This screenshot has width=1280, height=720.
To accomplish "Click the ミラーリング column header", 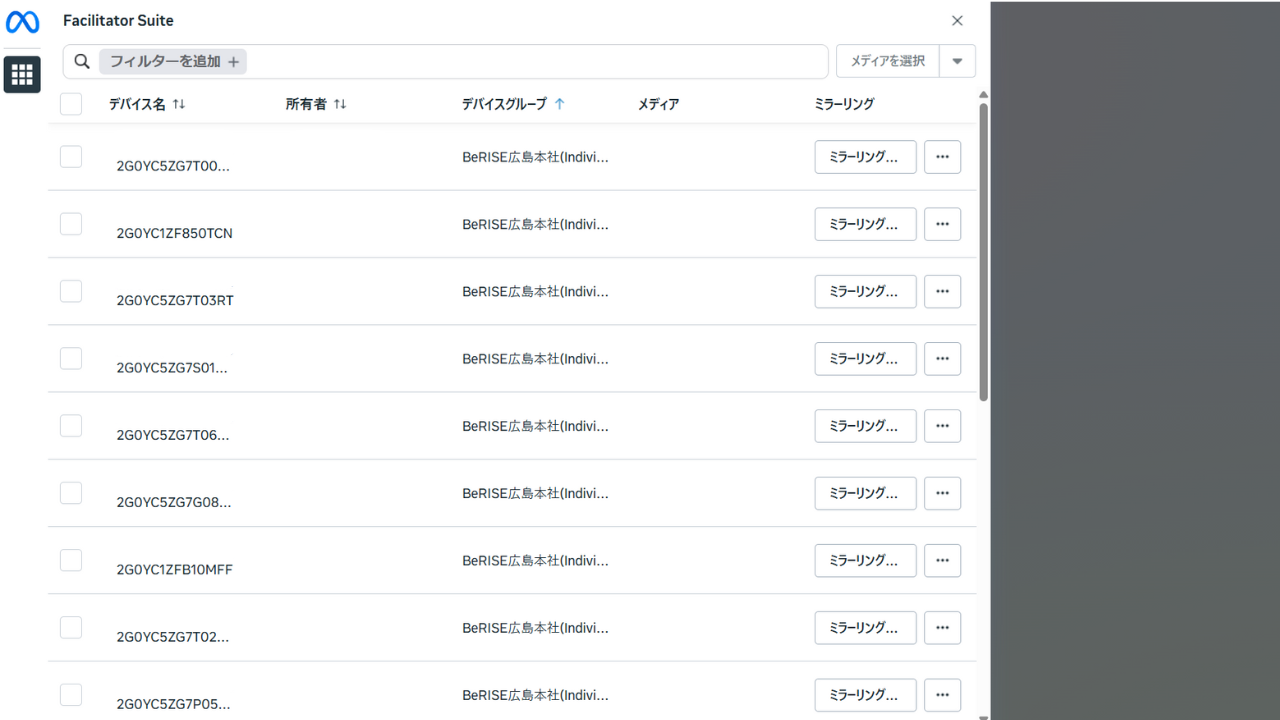I will click(844, 104).
